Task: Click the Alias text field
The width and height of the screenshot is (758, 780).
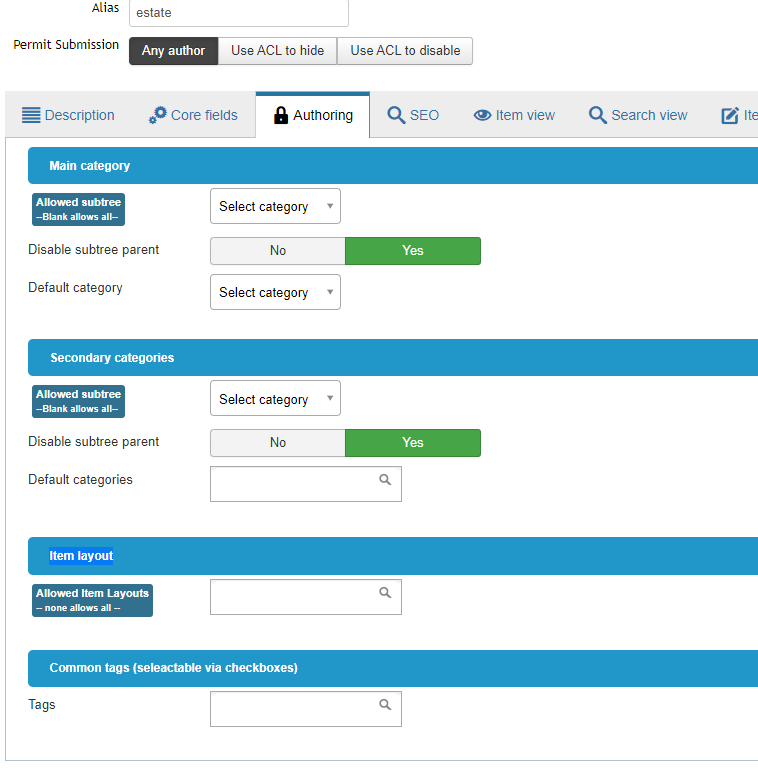Action: click(238, 13)
